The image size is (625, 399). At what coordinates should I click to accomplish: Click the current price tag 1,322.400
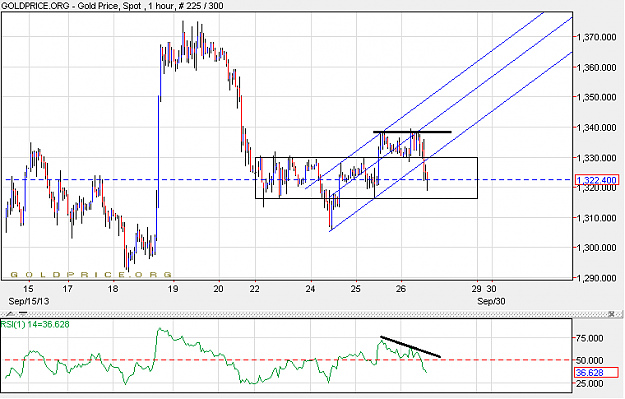pyautogui.click(x=597, y=180)
